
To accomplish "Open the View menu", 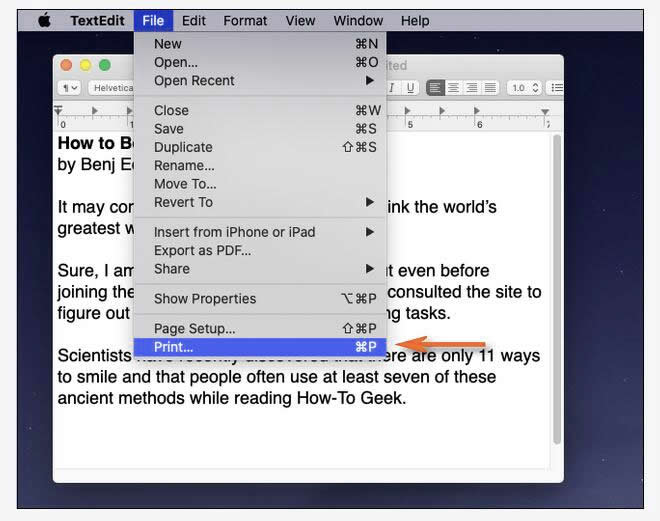I will [300, 21].
